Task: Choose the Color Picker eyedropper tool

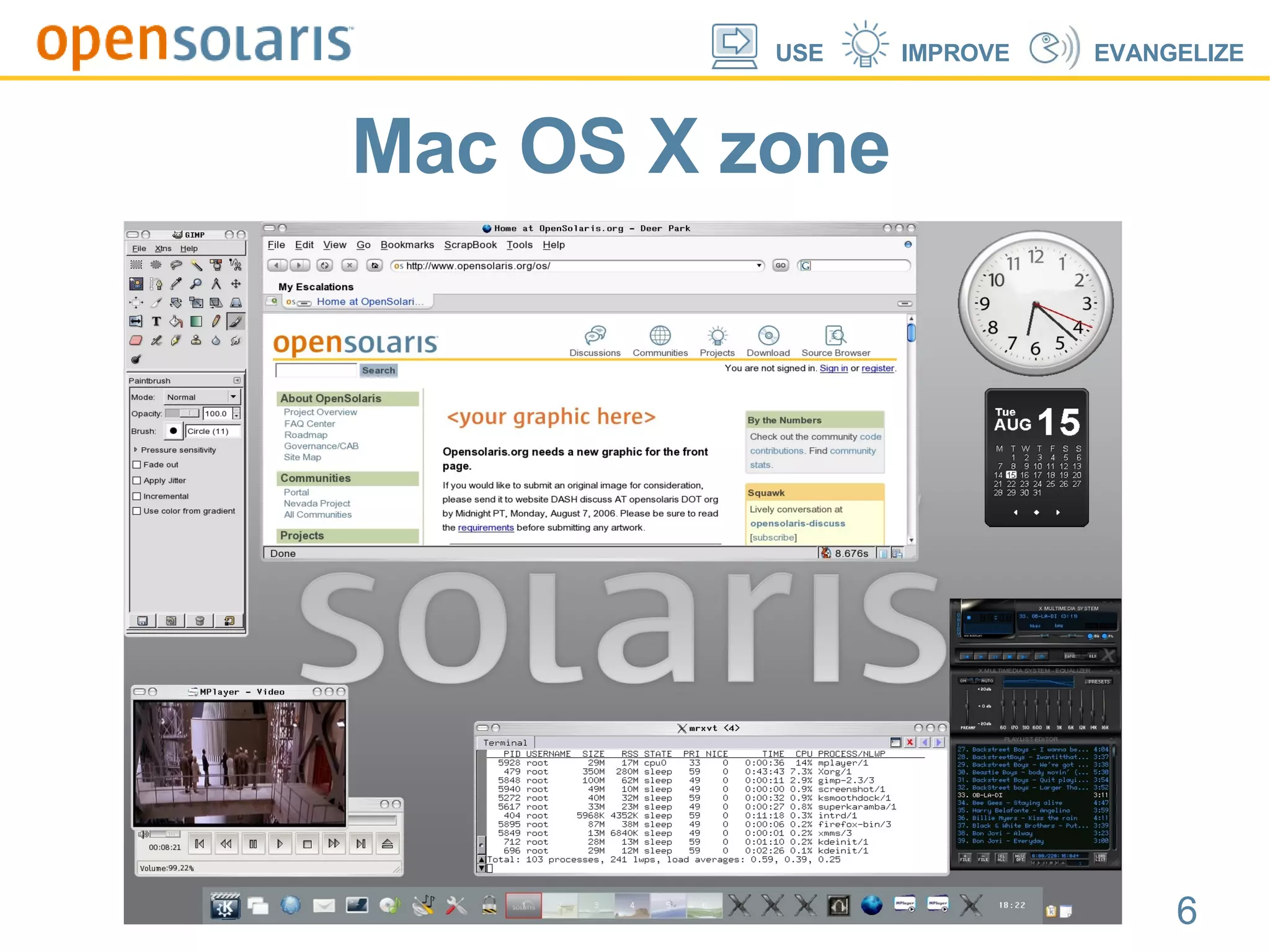Action: (176, 284)
